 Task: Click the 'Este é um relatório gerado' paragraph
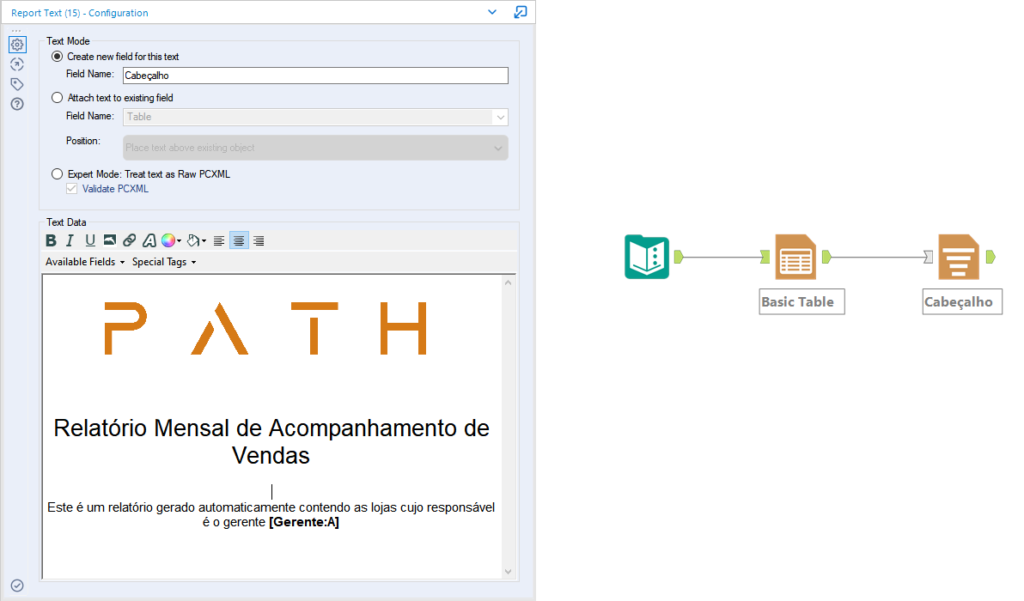pyautogui.click(x=271, y=515)
